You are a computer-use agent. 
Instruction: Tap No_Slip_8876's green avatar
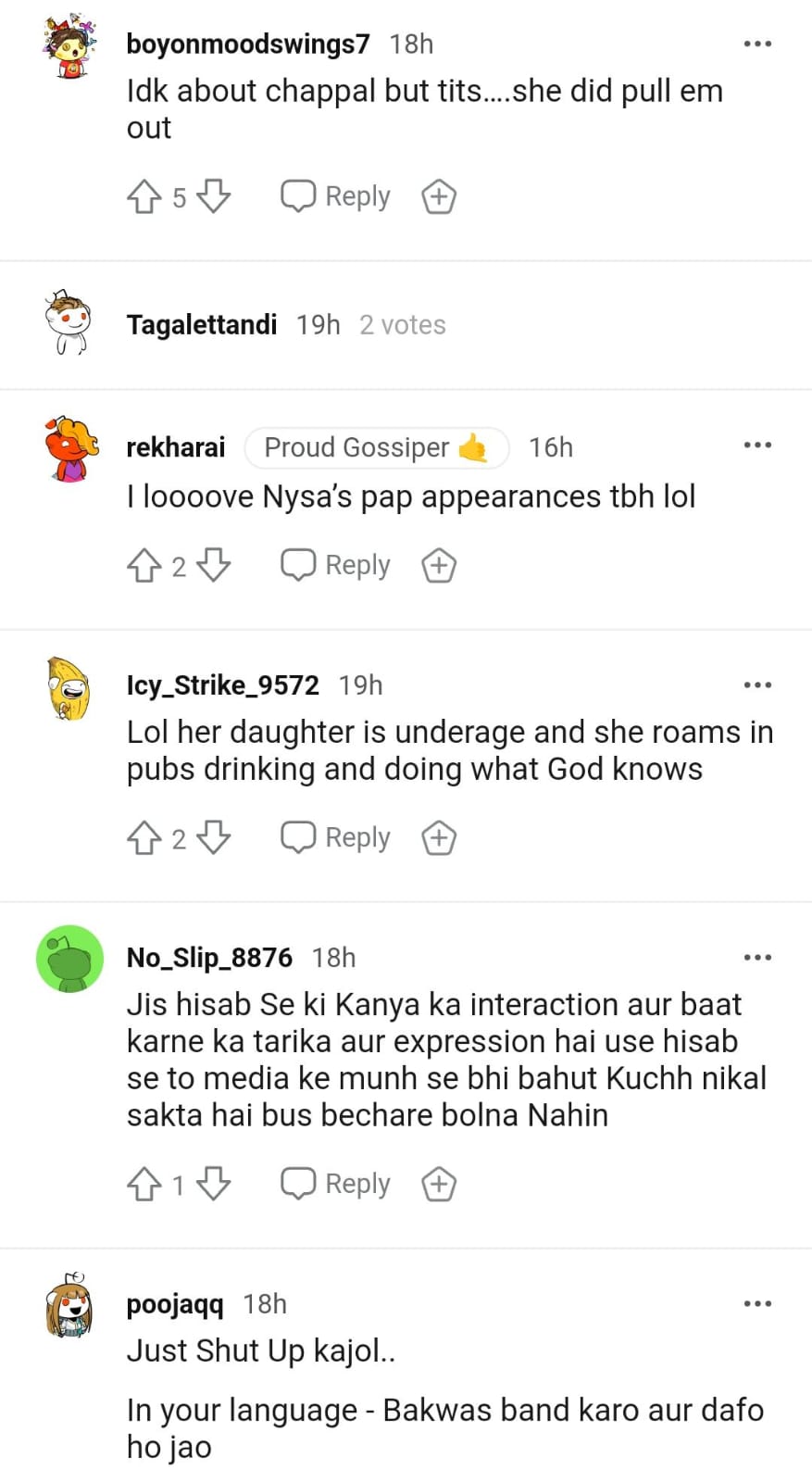tap(69, 959)
